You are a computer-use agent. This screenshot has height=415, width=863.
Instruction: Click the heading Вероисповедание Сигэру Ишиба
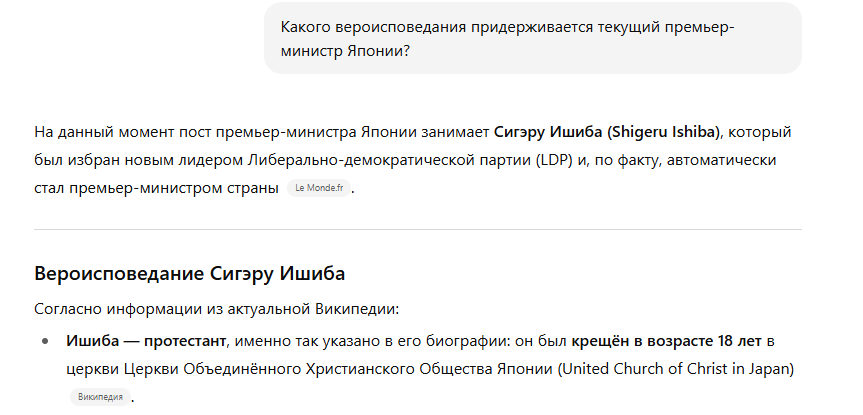189,273
